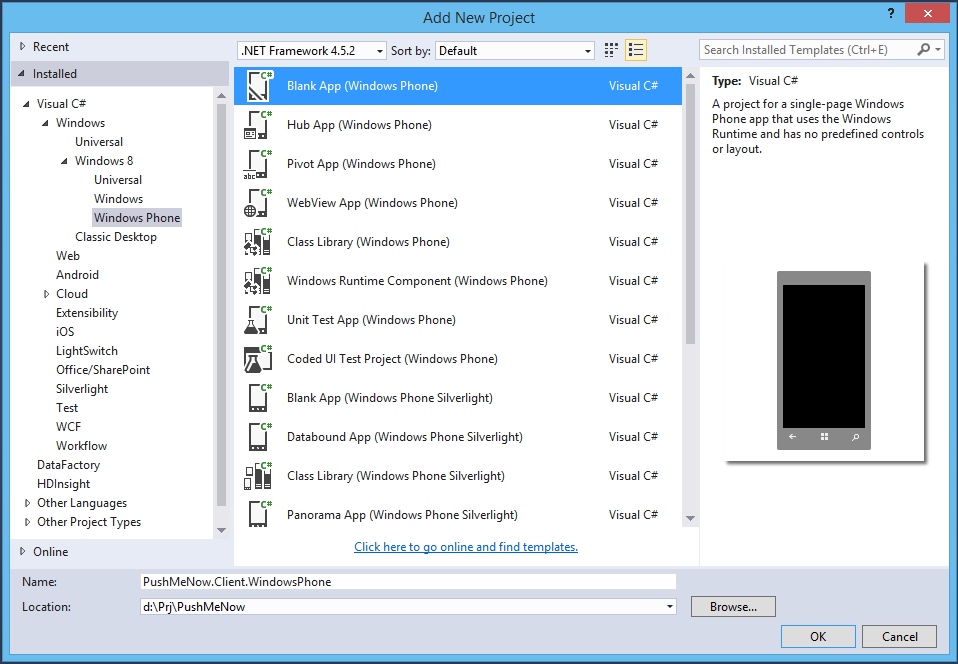This screenshot has width=958, height=664.
Task: Select the Android category
Action: coord(77,275)
